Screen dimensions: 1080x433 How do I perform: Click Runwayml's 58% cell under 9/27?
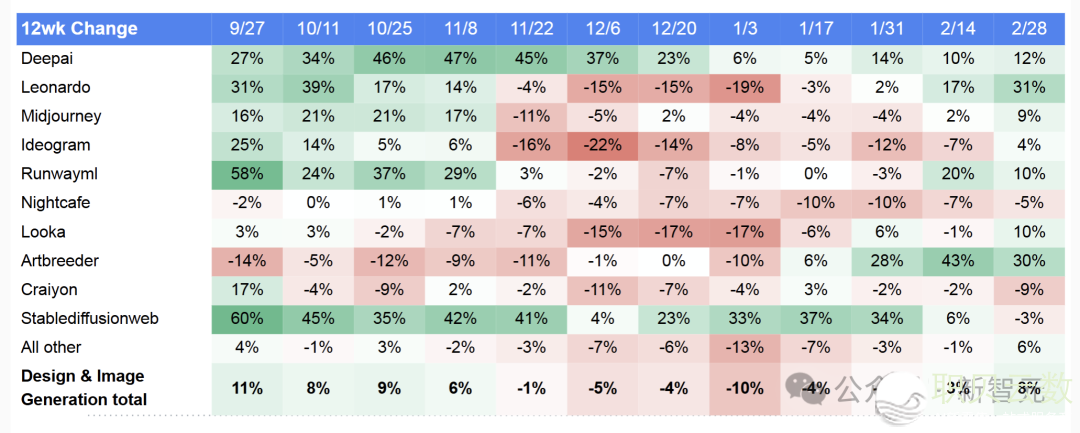[247, 174]
